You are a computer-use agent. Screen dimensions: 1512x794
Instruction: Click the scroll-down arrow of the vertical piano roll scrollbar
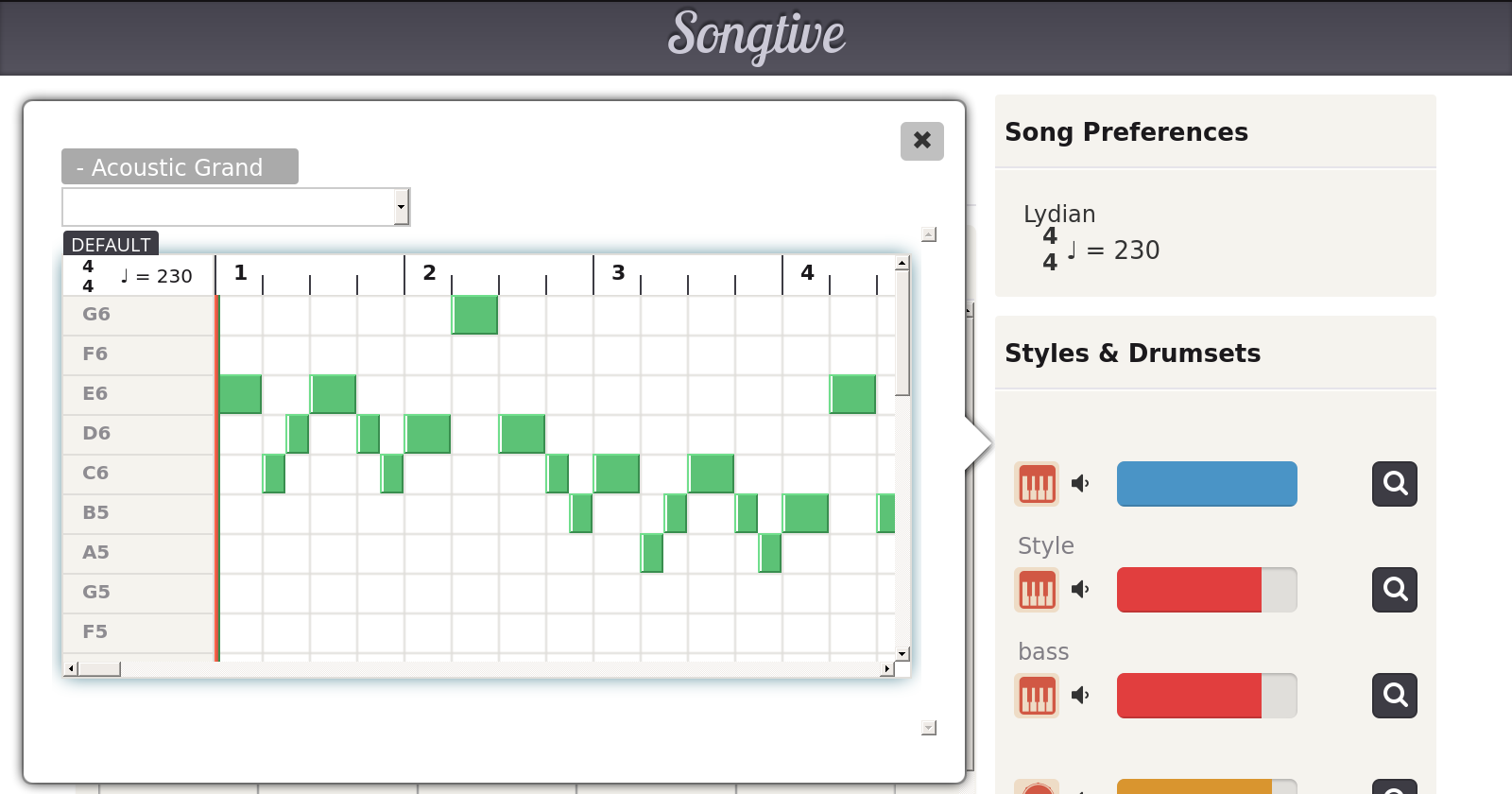click(x=902, y=653)
